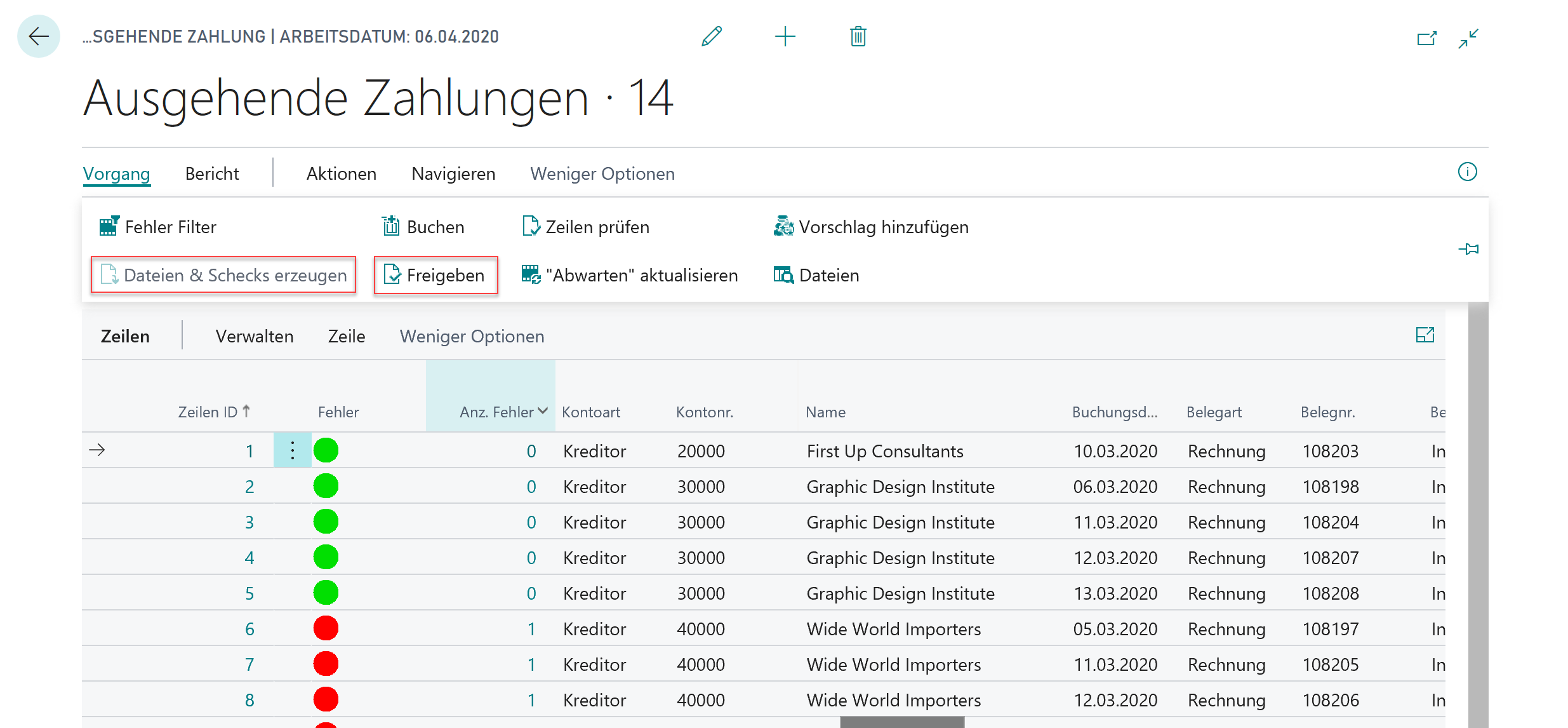1568x728 pixels.
Task: Open Zeilen ID 3 link
Action: point(249,522)
